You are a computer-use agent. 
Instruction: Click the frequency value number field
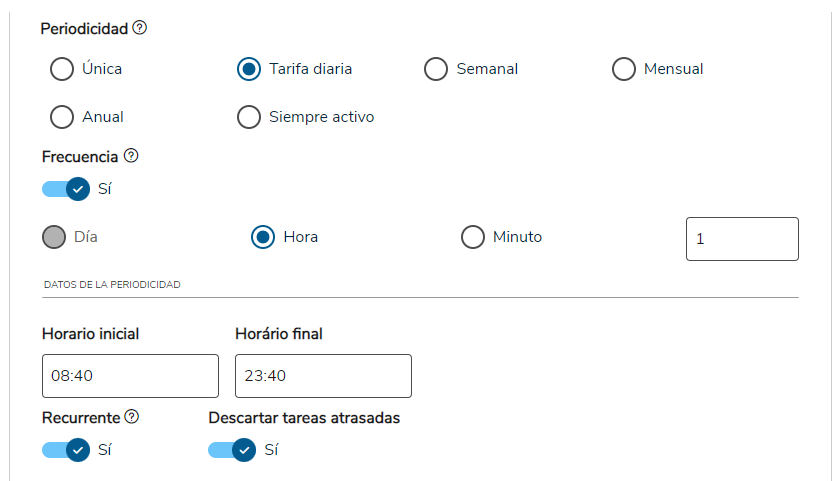click(x=742, y=239)
